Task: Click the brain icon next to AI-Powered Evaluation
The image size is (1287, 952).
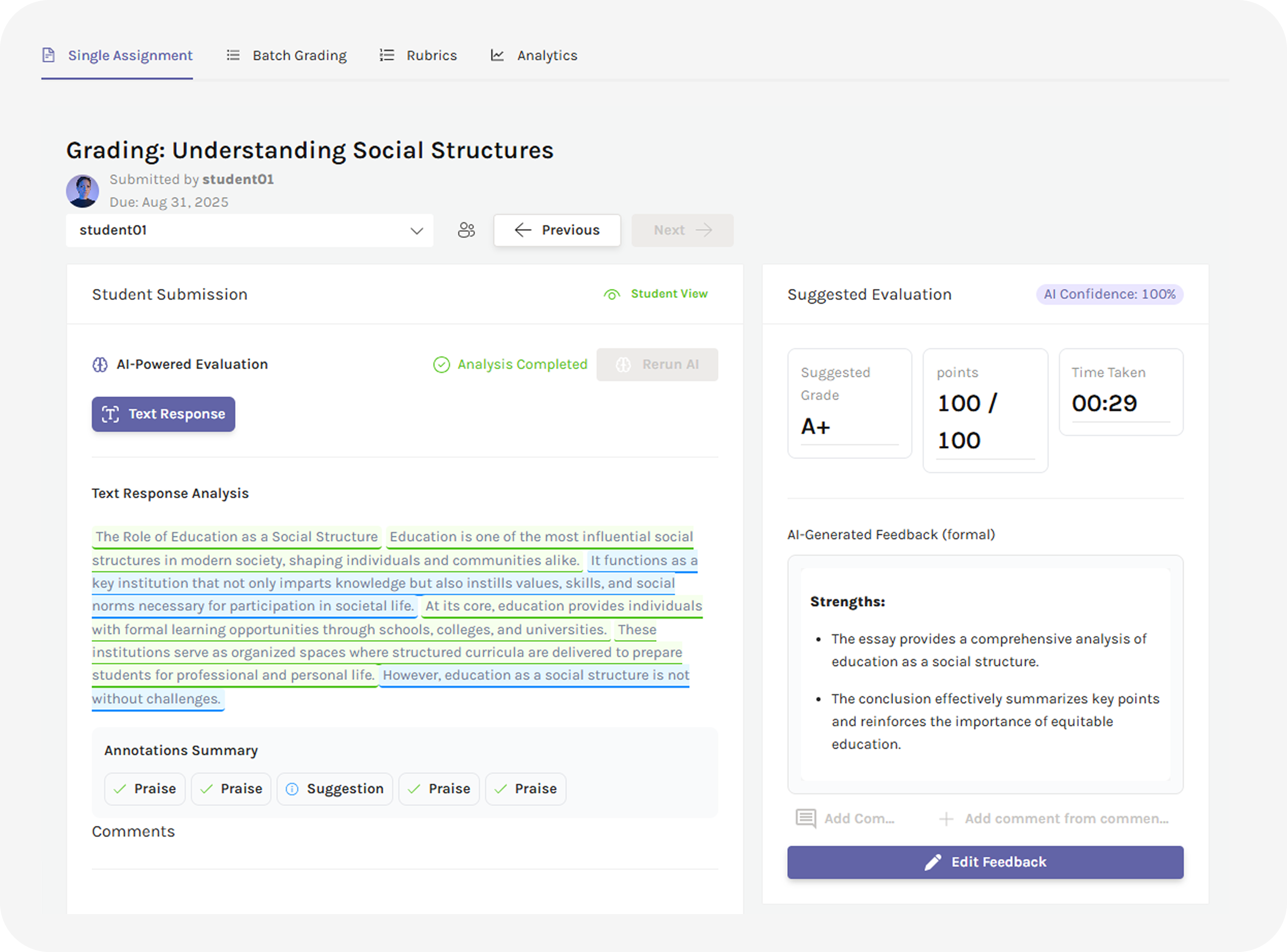Action: [x=100, y=365]
